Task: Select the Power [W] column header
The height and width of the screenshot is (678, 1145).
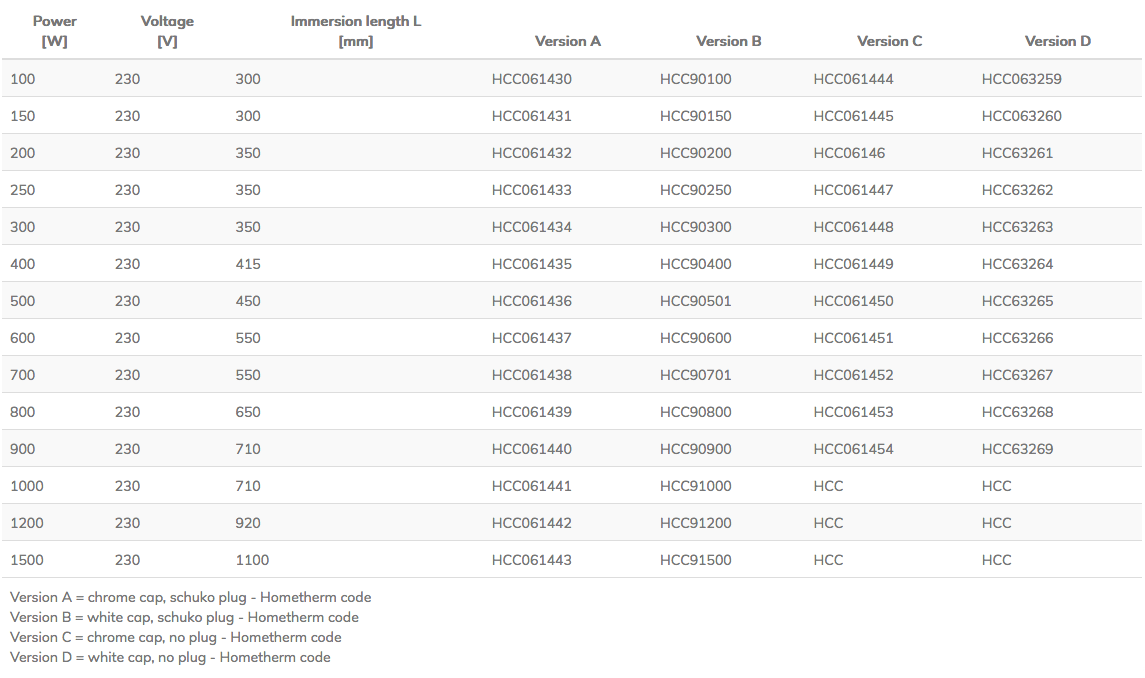Action: coord(56,29)
